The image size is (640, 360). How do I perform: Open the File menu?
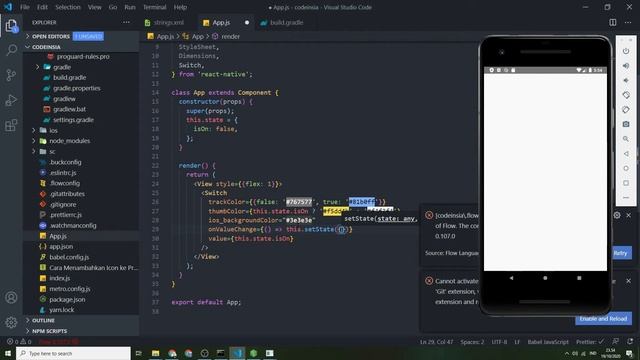[x=25, y=7]
